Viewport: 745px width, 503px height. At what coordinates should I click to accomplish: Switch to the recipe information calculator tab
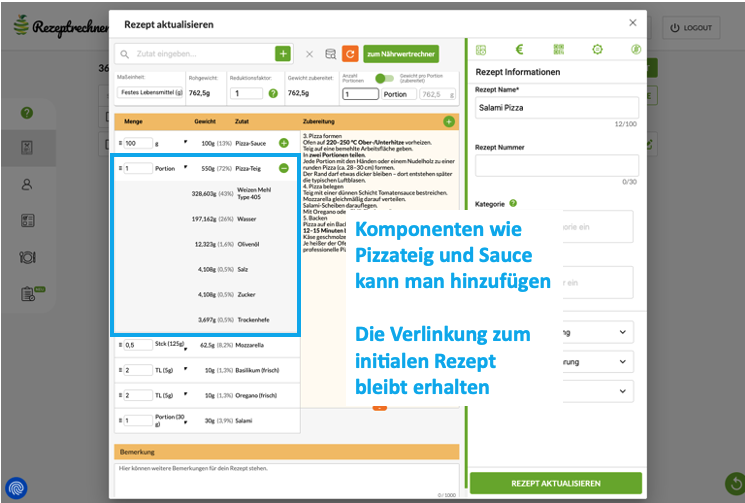click(481, 49)
